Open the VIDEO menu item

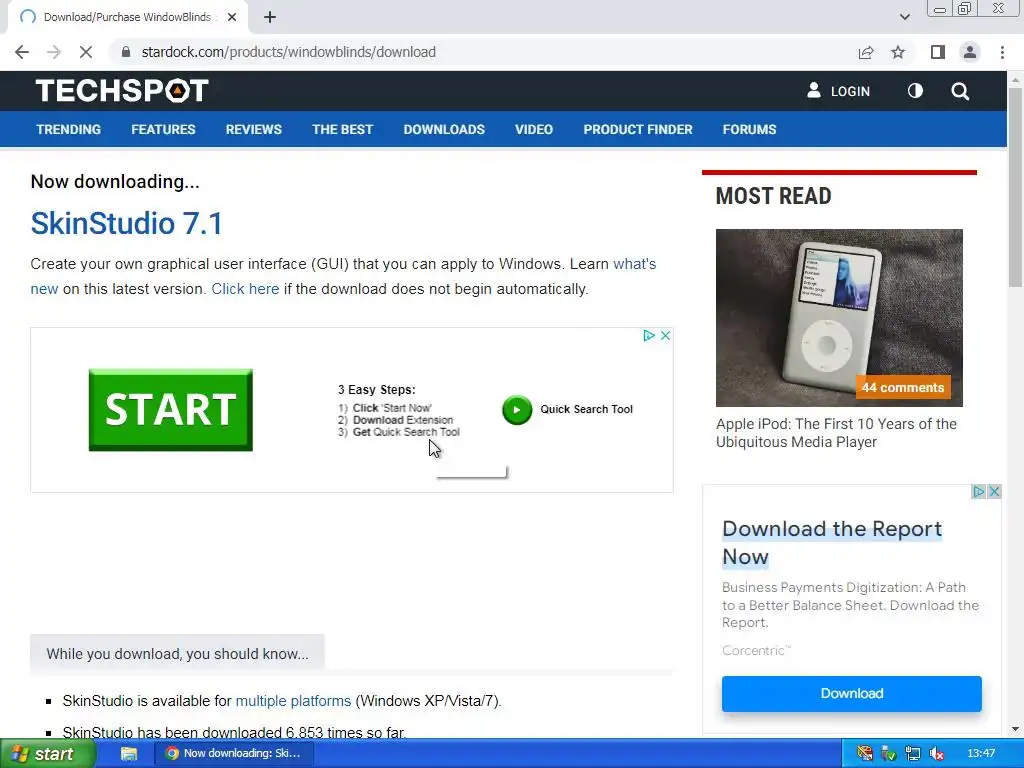(x=534, y=129)
